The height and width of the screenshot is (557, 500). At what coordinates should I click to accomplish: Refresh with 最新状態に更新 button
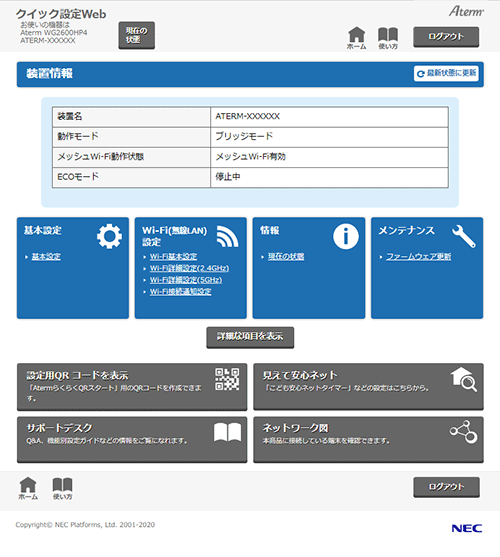[x=446, y=74]
